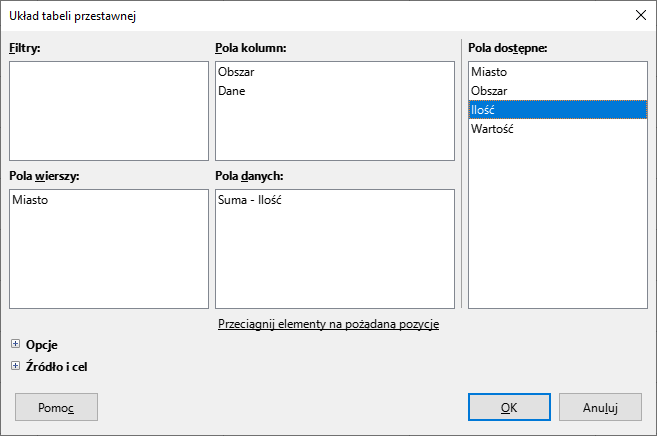The height and width of the screenshot is (436, 657).
Task: Click inside the empty Filtry box
Action: (x=108, y=110)
